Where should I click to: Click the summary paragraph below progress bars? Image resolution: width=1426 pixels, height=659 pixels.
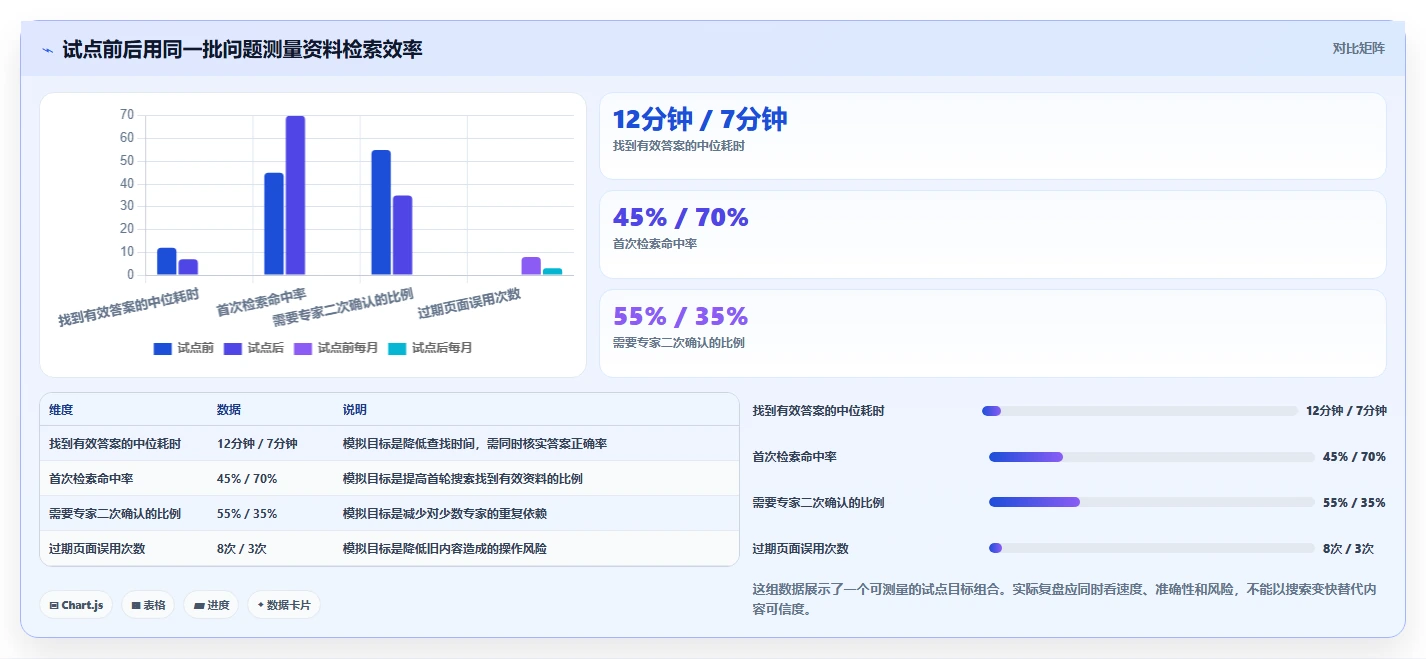(1064, 599)
